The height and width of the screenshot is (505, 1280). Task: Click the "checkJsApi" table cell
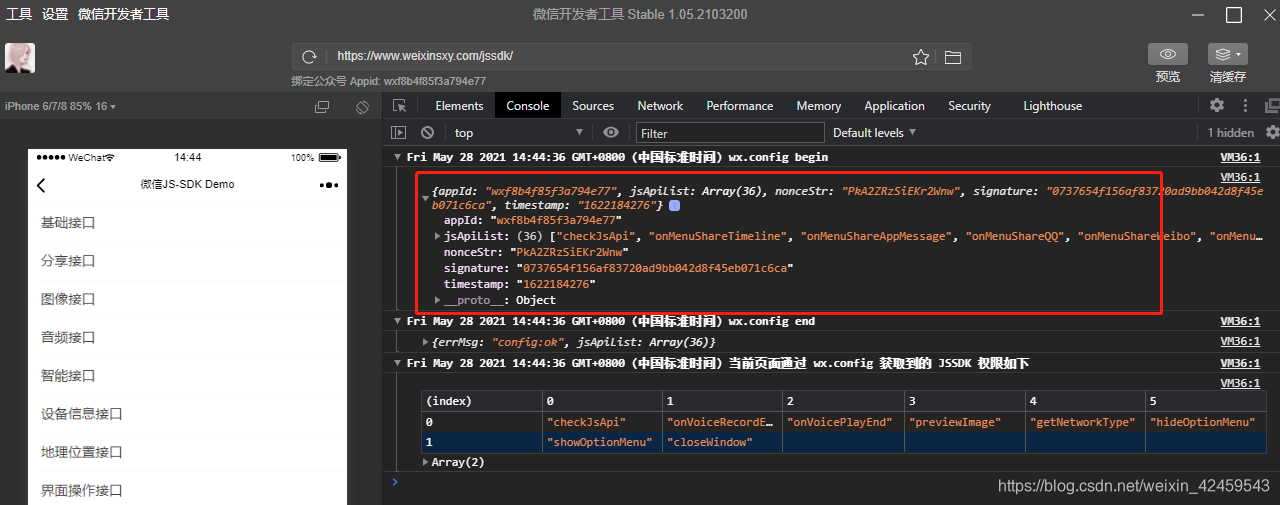coord(602,422)
